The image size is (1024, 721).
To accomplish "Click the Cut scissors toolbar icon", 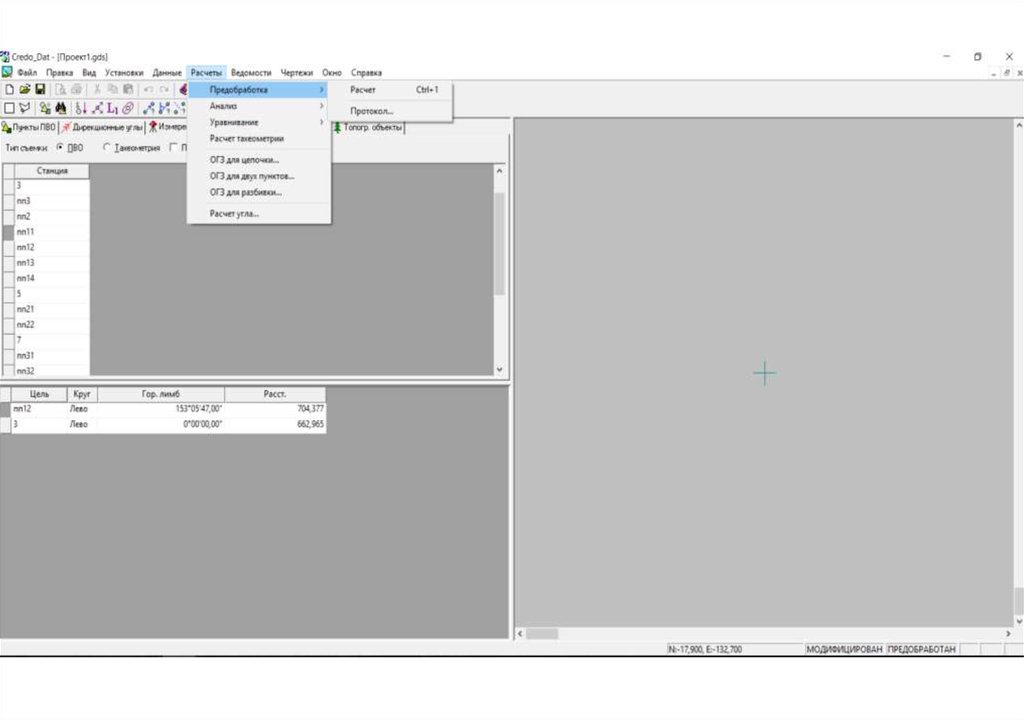I will tap(97, 90).
